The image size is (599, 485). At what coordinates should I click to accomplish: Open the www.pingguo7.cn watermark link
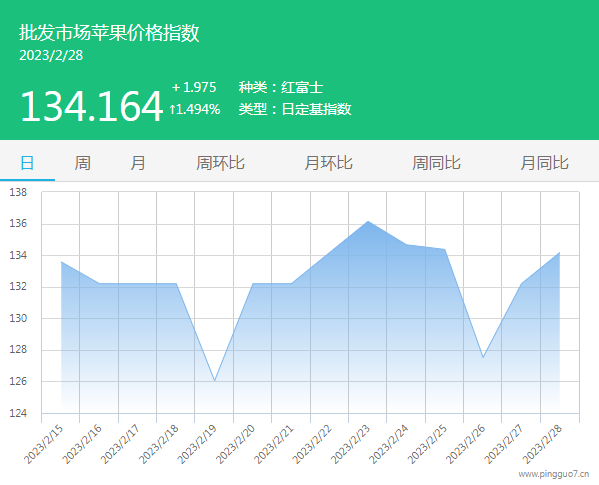click(554, 474)
